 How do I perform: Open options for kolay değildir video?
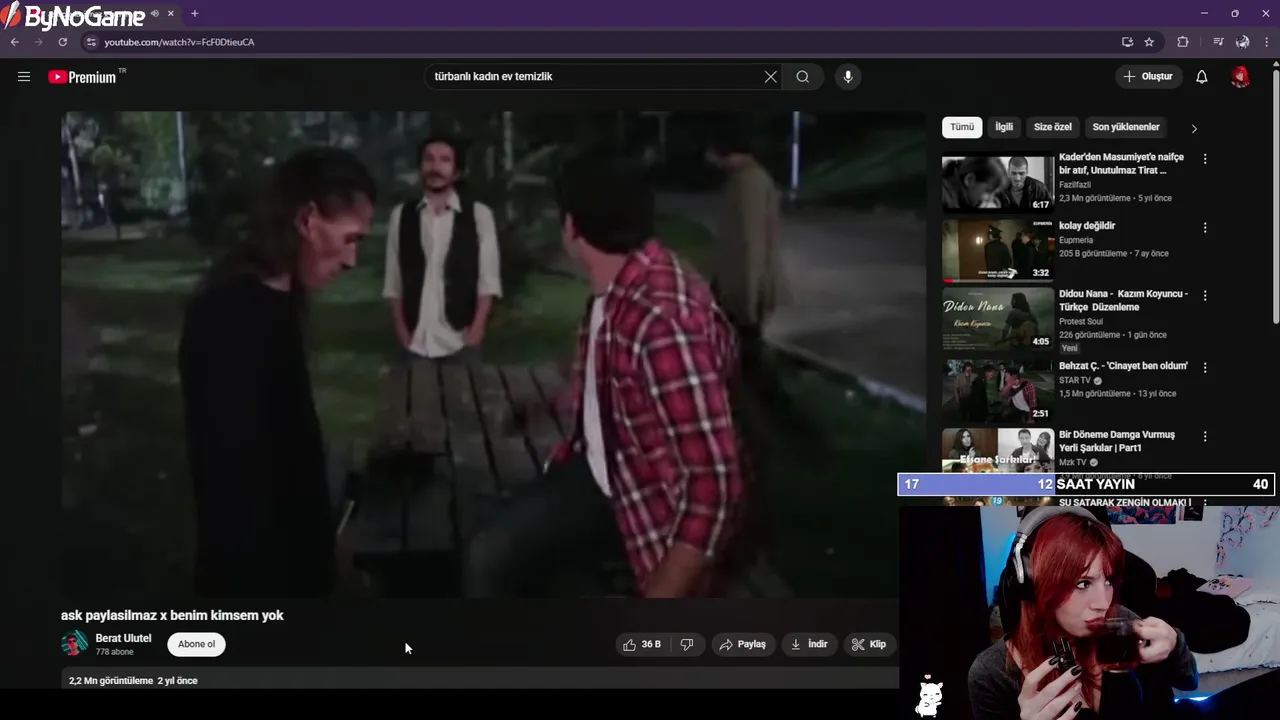(x=1205, y=228)
